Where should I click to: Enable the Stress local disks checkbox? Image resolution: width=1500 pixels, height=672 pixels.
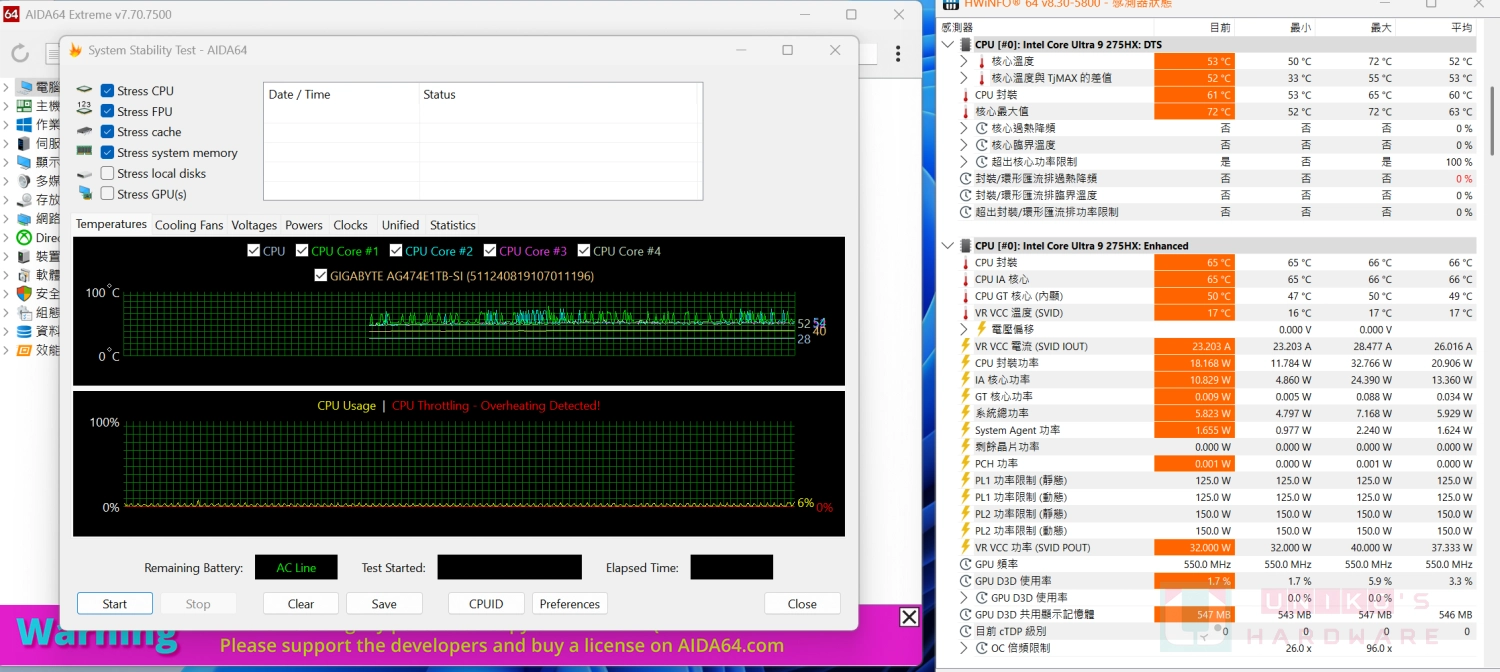pyautogui.click(x=107, y=173)
